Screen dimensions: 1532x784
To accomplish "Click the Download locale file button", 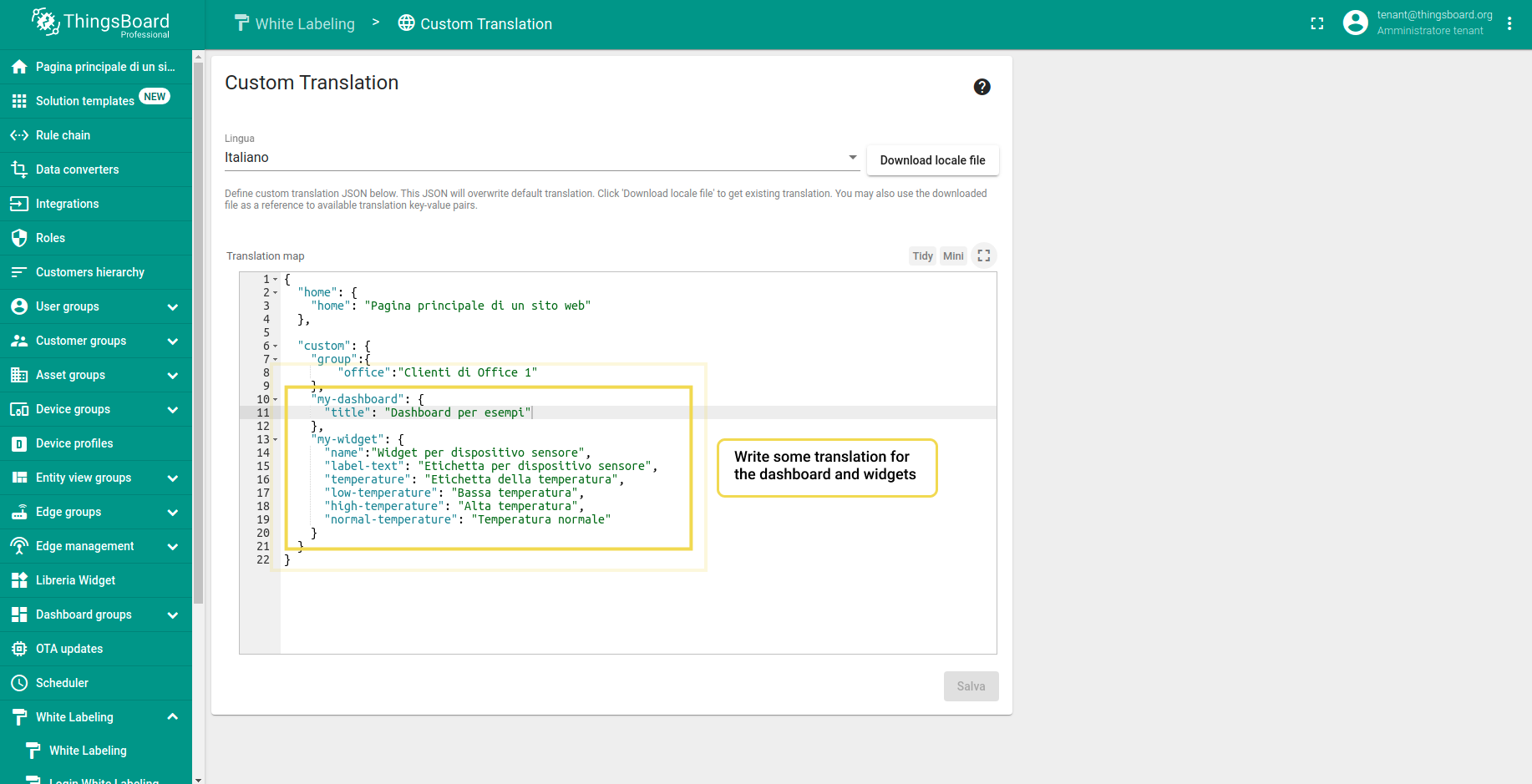I will tap(932, 160).
